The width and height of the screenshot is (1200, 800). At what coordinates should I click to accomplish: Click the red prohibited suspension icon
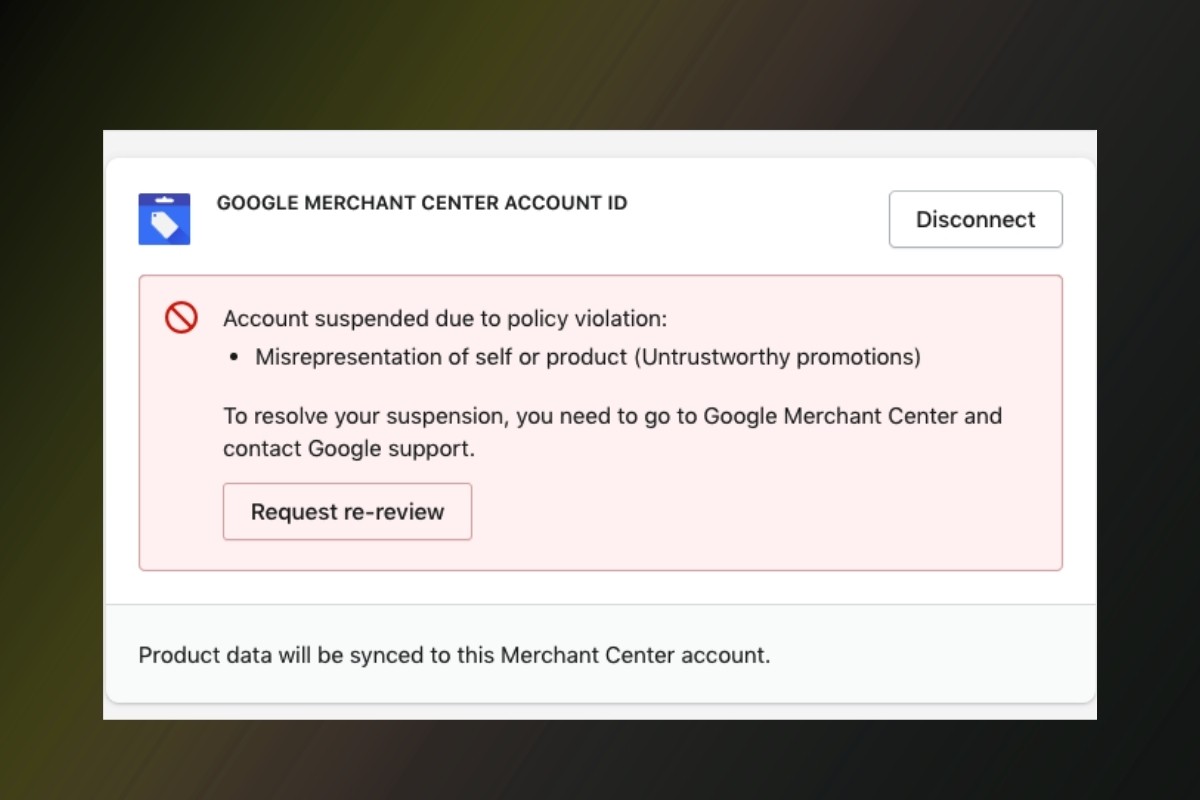(181, 318)
